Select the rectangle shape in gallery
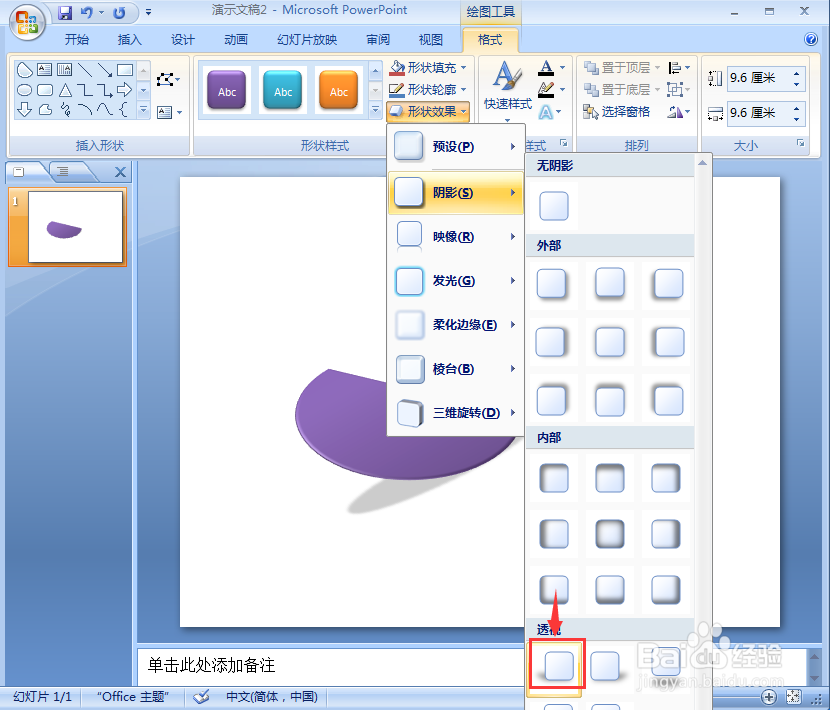The height and width of the screenshot is (710, 830). point(124,70)
